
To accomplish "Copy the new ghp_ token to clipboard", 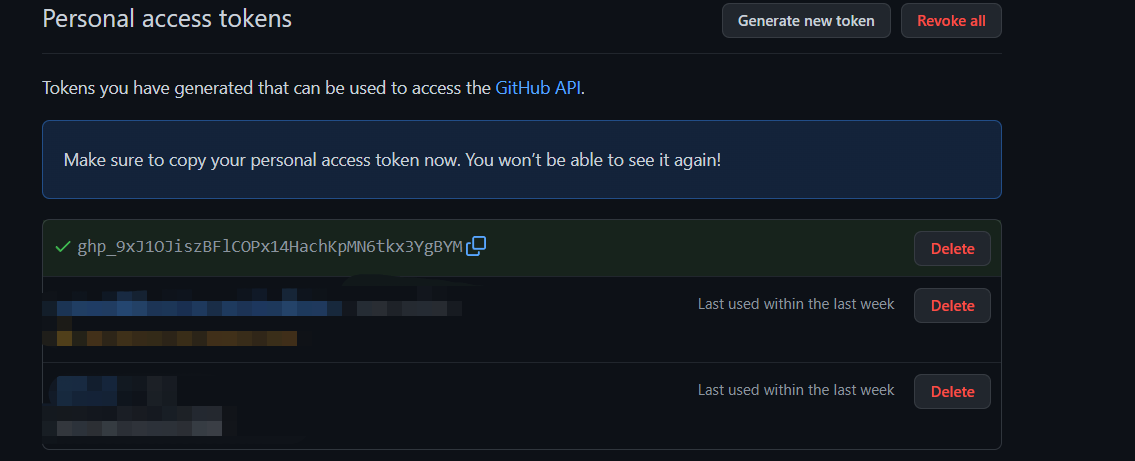I will click(x=476, y=247).
